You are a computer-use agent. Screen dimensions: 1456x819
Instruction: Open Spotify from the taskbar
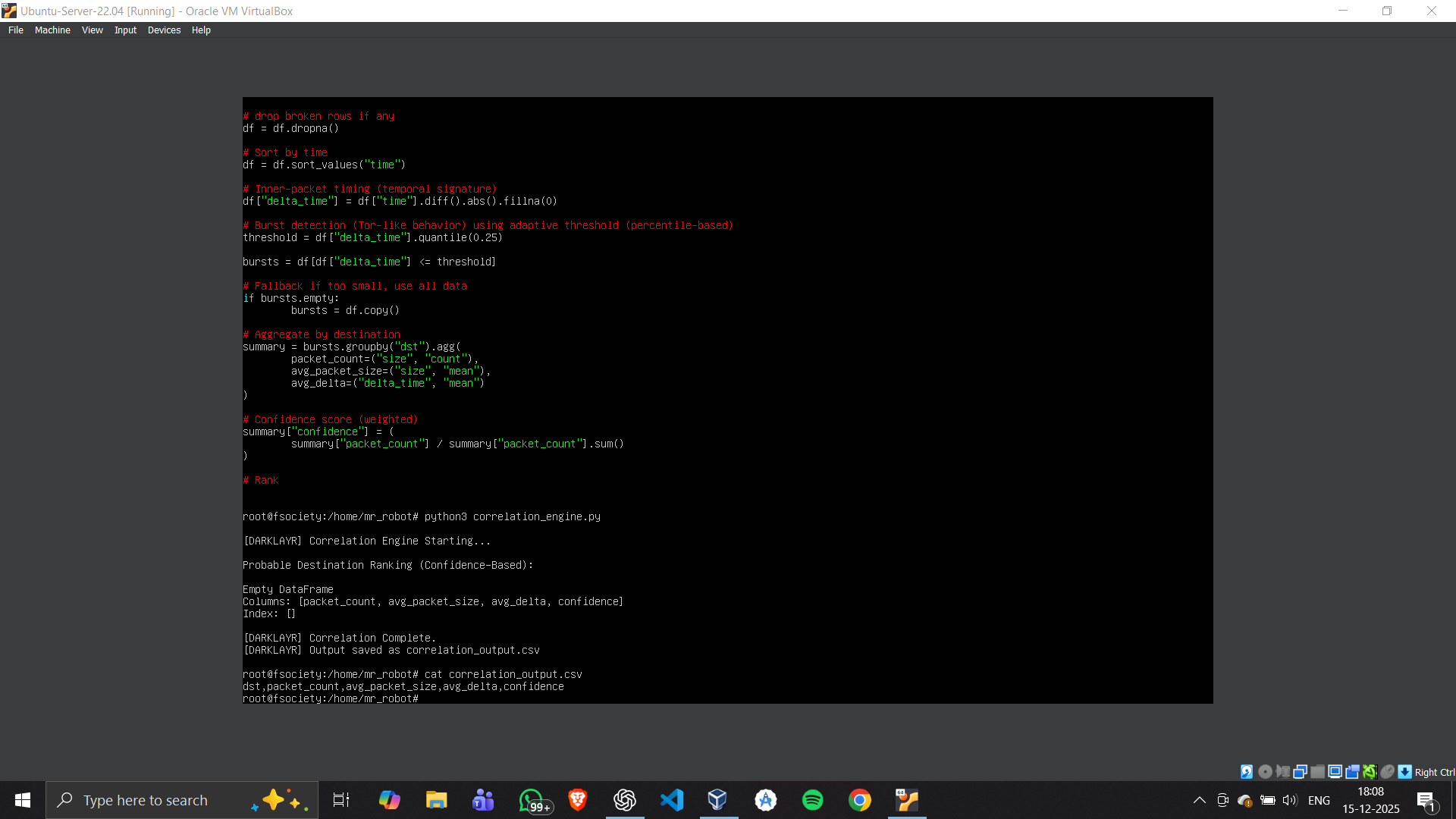tap(813, 800)
